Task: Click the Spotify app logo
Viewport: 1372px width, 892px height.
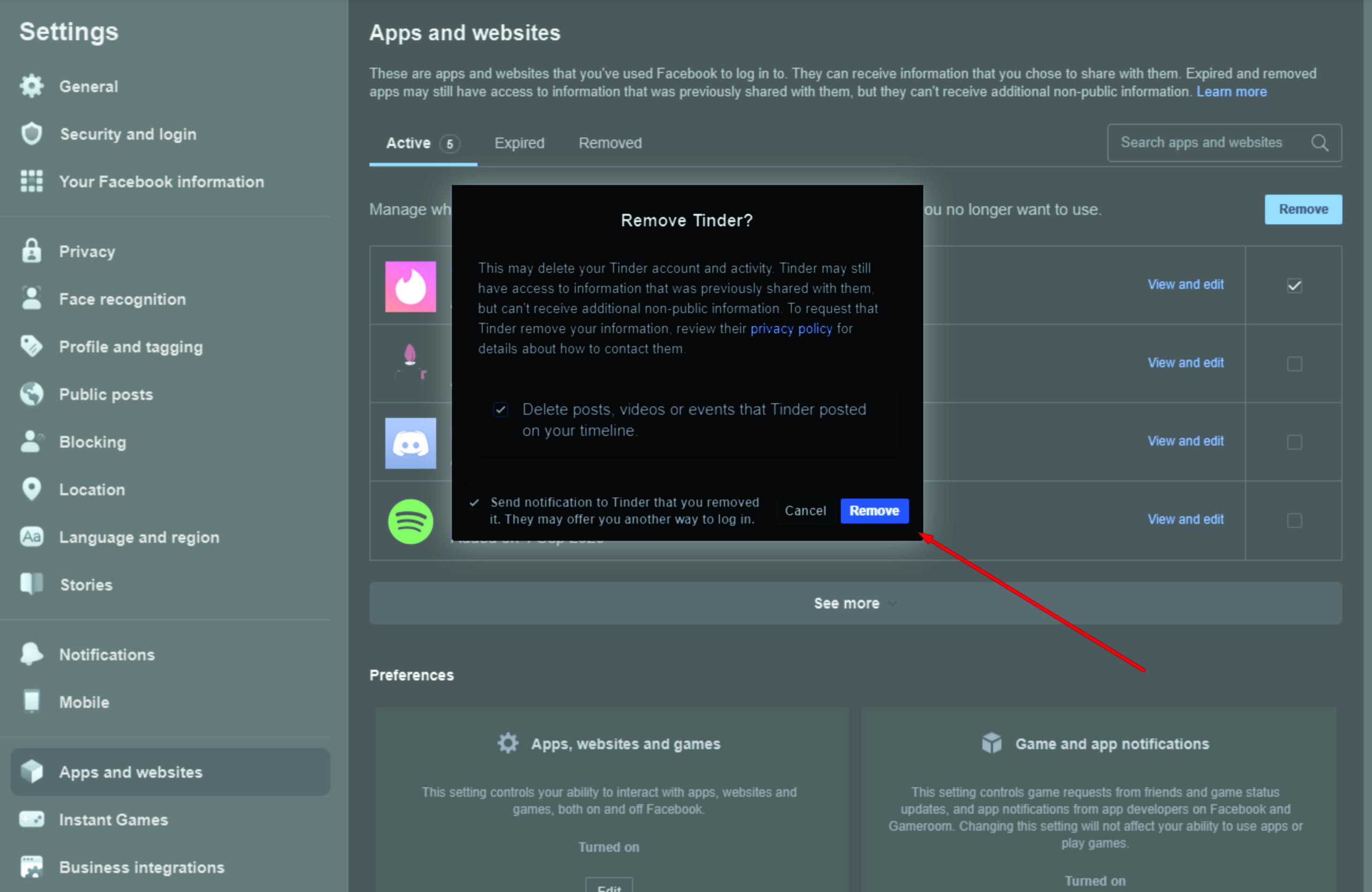Action: click(411, 521)
